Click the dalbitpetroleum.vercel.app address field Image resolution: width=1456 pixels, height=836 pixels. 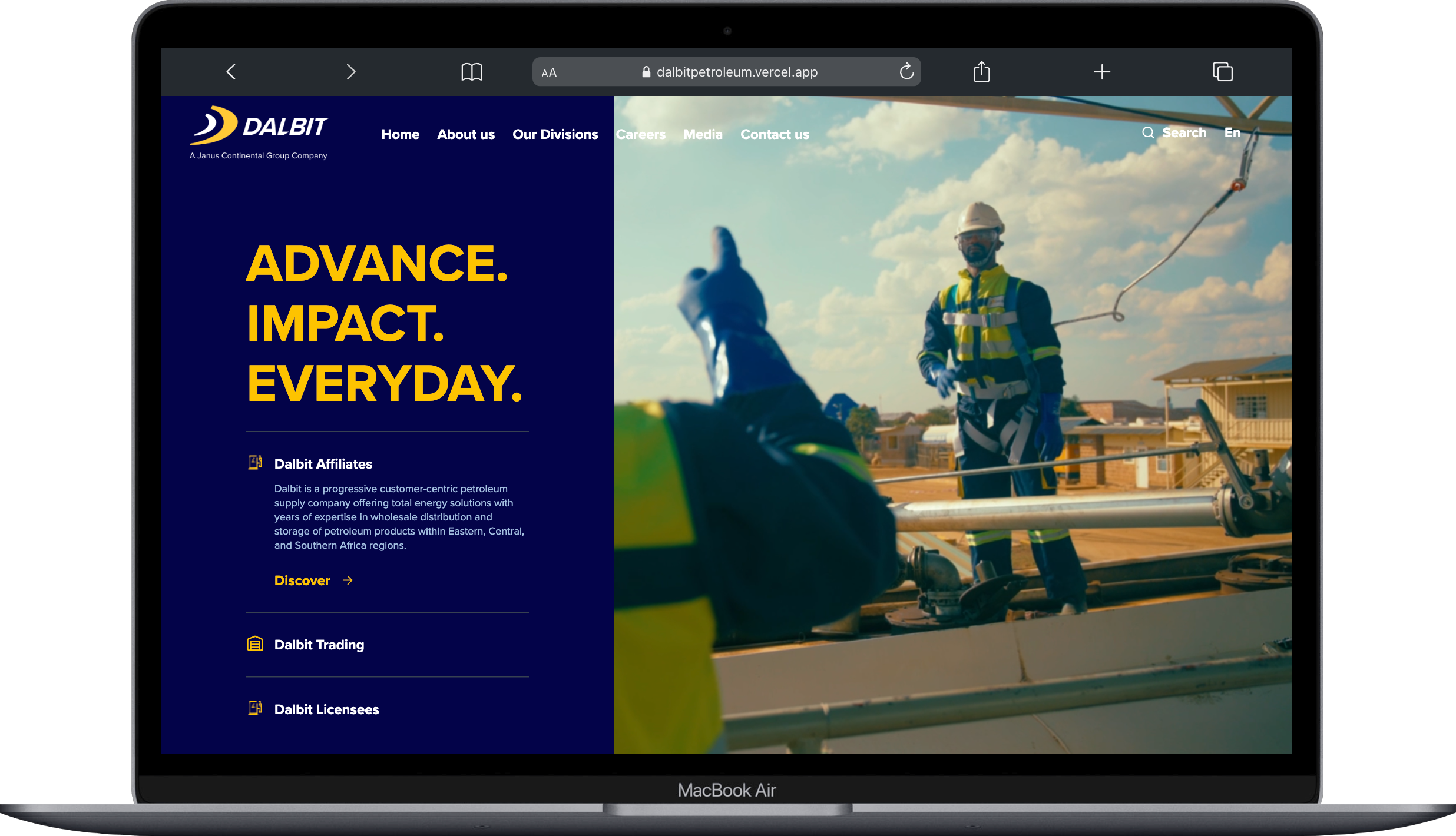coord(727,72)
